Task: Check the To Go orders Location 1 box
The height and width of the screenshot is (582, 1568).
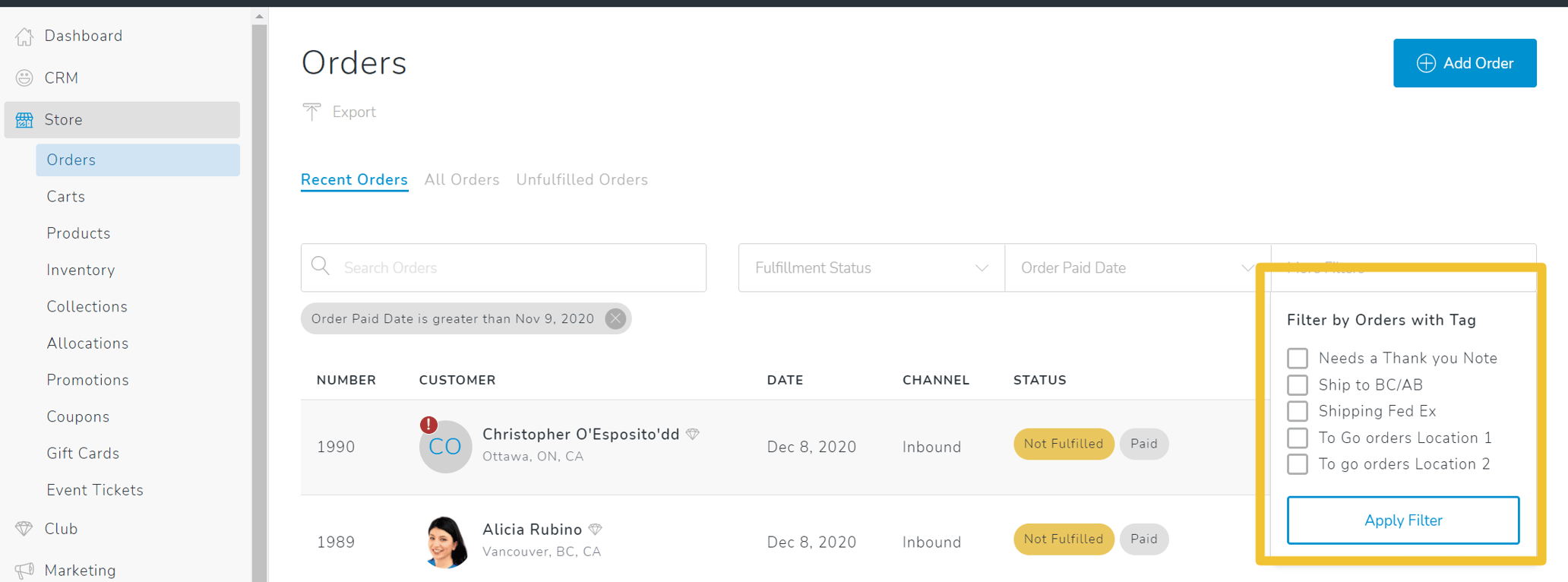Action: click(1297, 438)
